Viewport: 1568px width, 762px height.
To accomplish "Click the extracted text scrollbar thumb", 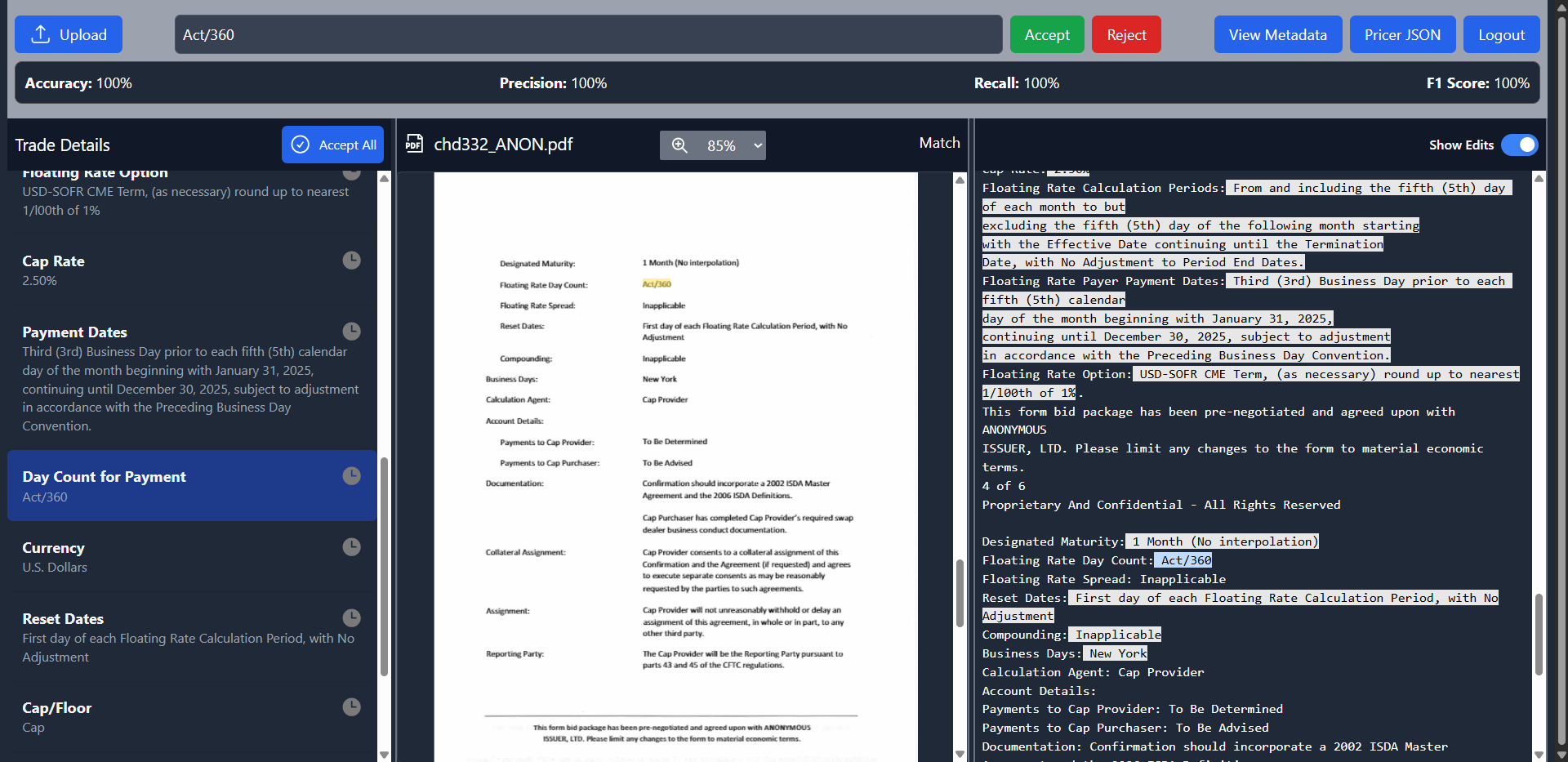I will pos(1539,635).
